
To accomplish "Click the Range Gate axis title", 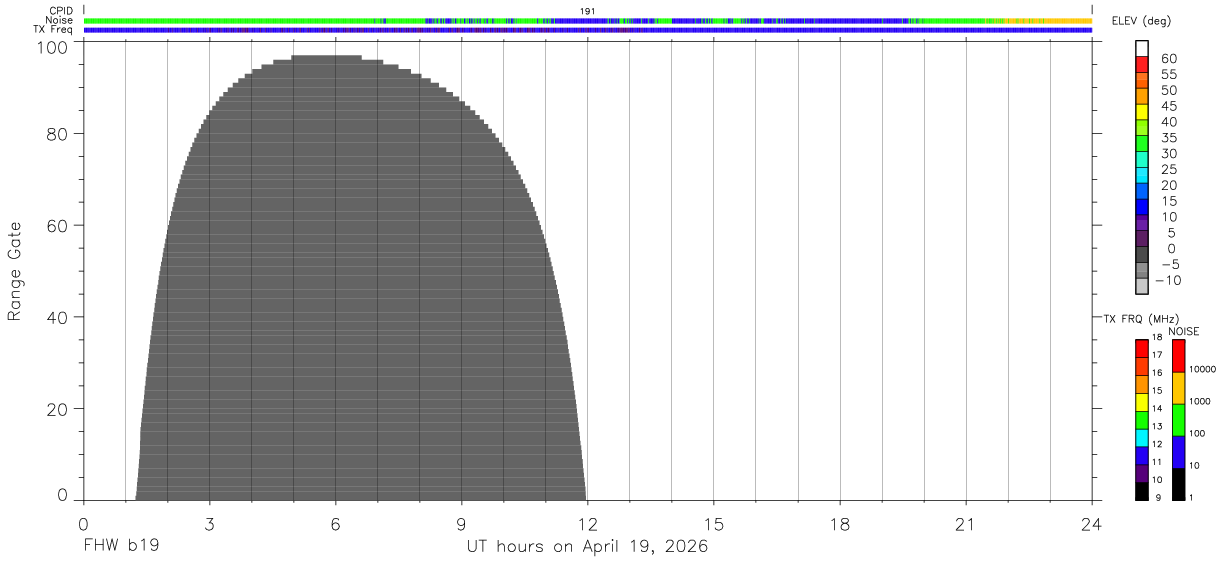I will click(15, 270).
